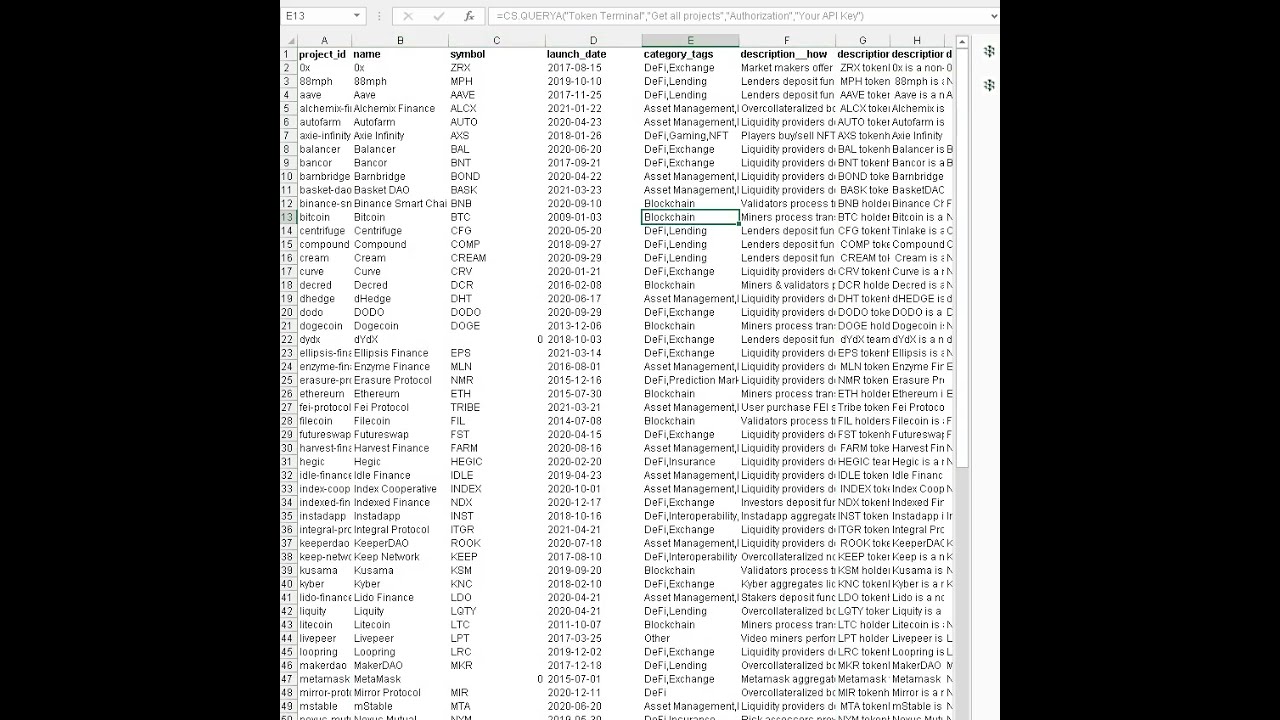
Task: Select the Alchemix Finance name cell
Action: click(400, 108)
